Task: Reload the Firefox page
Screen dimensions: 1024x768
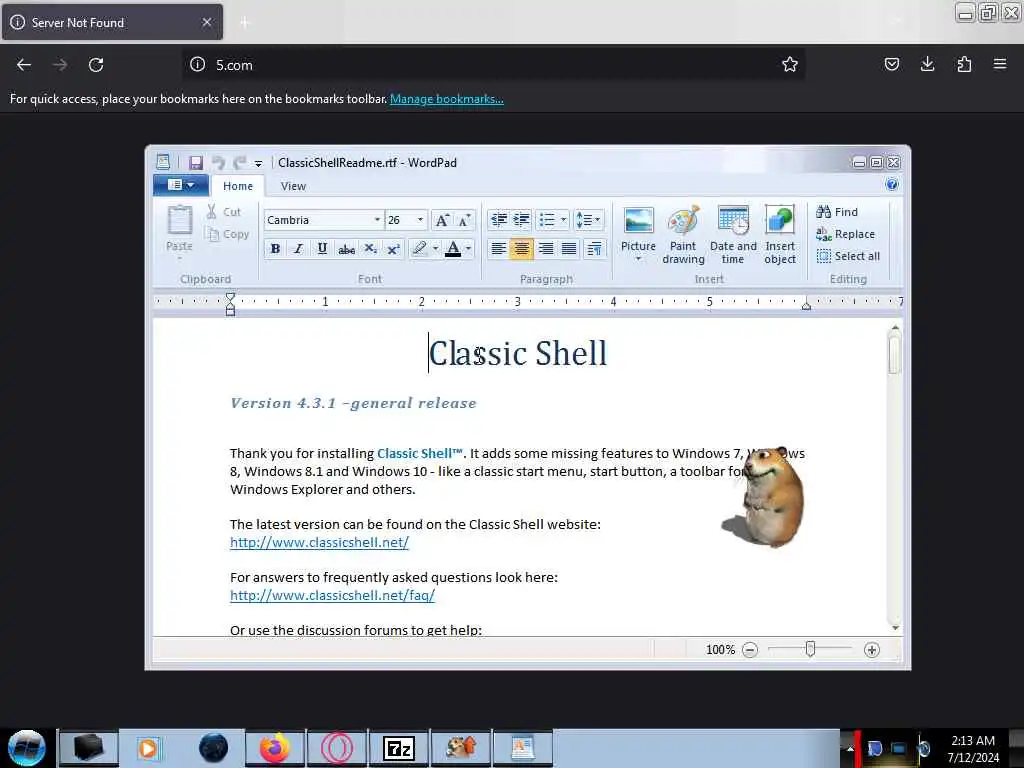Action: [96, 65]
